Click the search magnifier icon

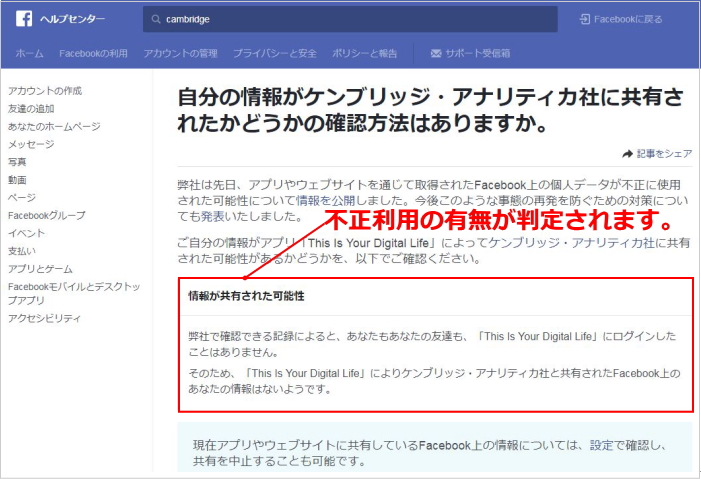(x=153, y=19)
